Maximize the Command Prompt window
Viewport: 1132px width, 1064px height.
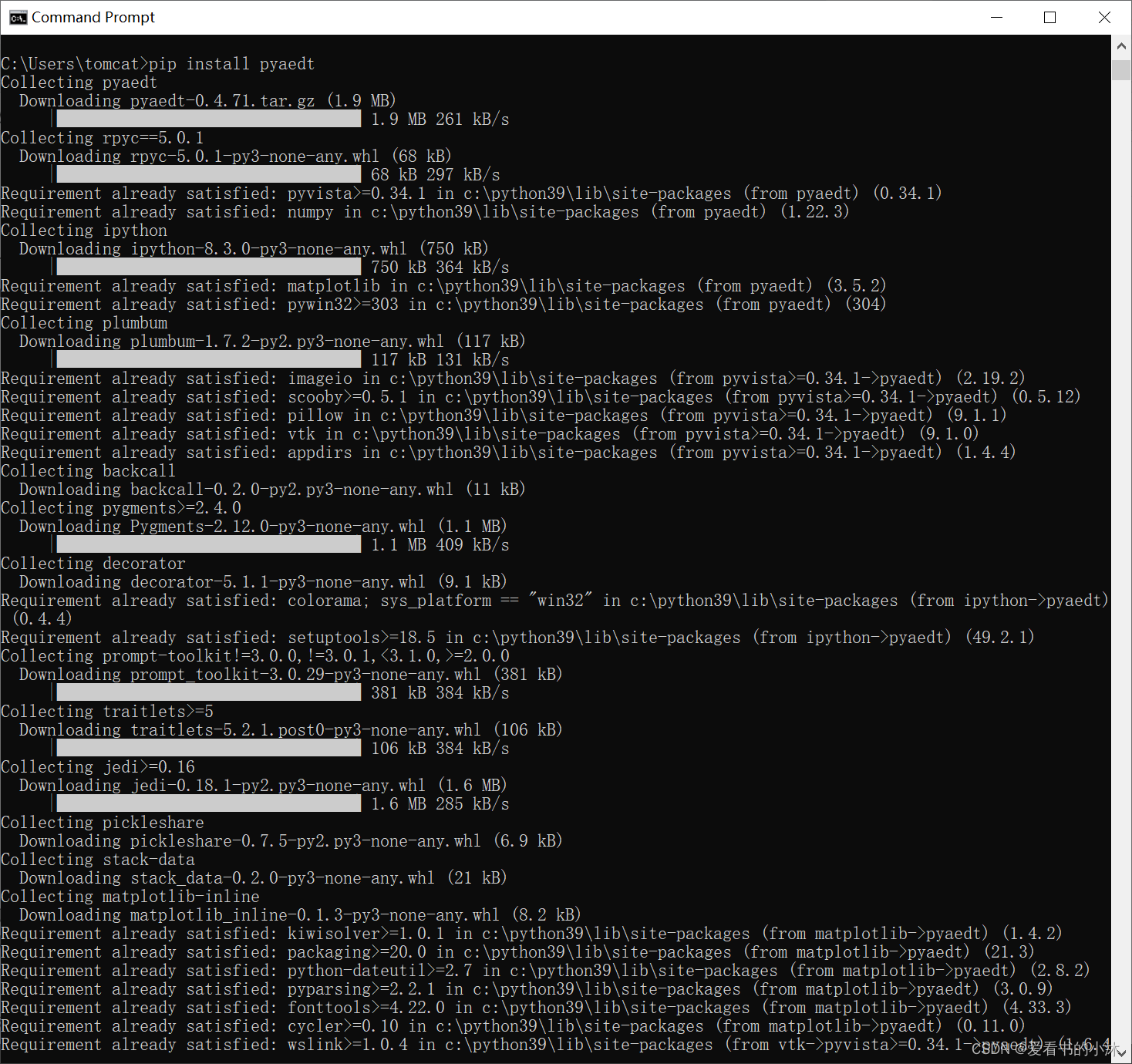[1049, 18]
